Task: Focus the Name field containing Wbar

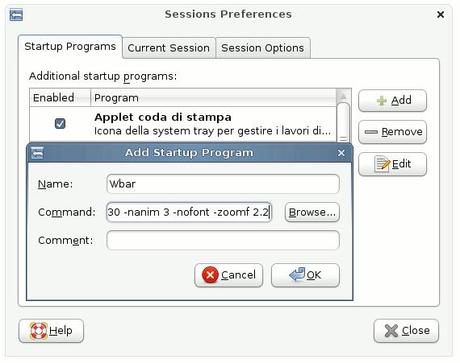Action: coord(223,184)
